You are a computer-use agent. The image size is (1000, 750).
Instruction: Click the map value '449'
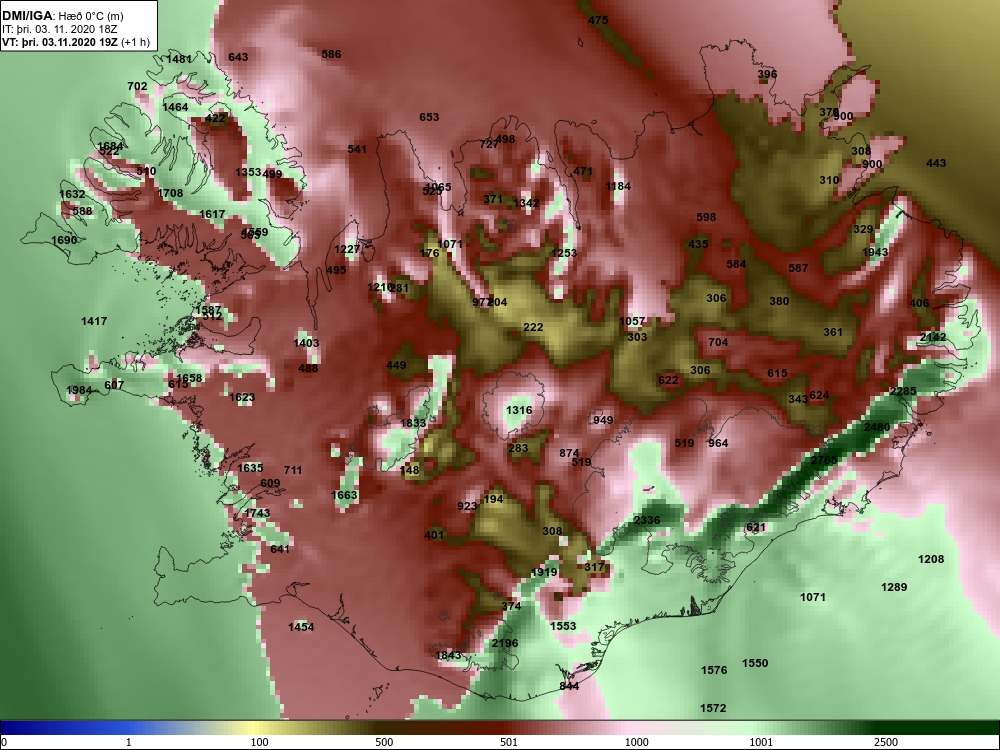click(x=396, y=365)
